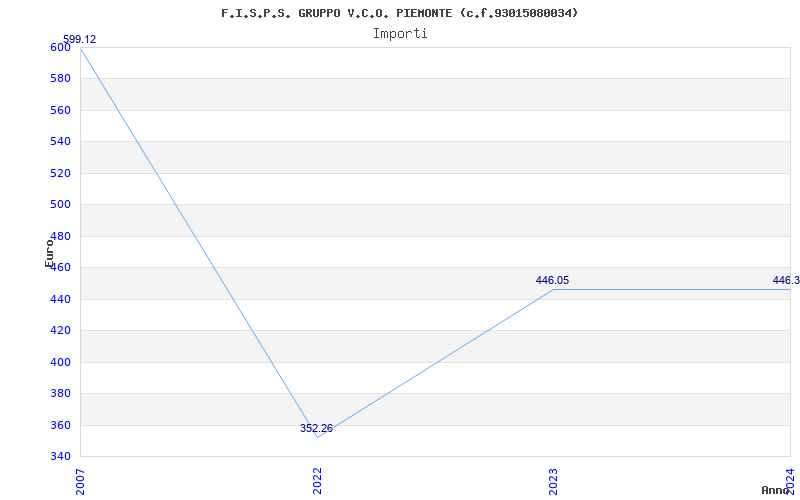Screen dimensions: 800x500
Task: Click the 400 y-axis tick label
Action: click(x=61, y=362)
